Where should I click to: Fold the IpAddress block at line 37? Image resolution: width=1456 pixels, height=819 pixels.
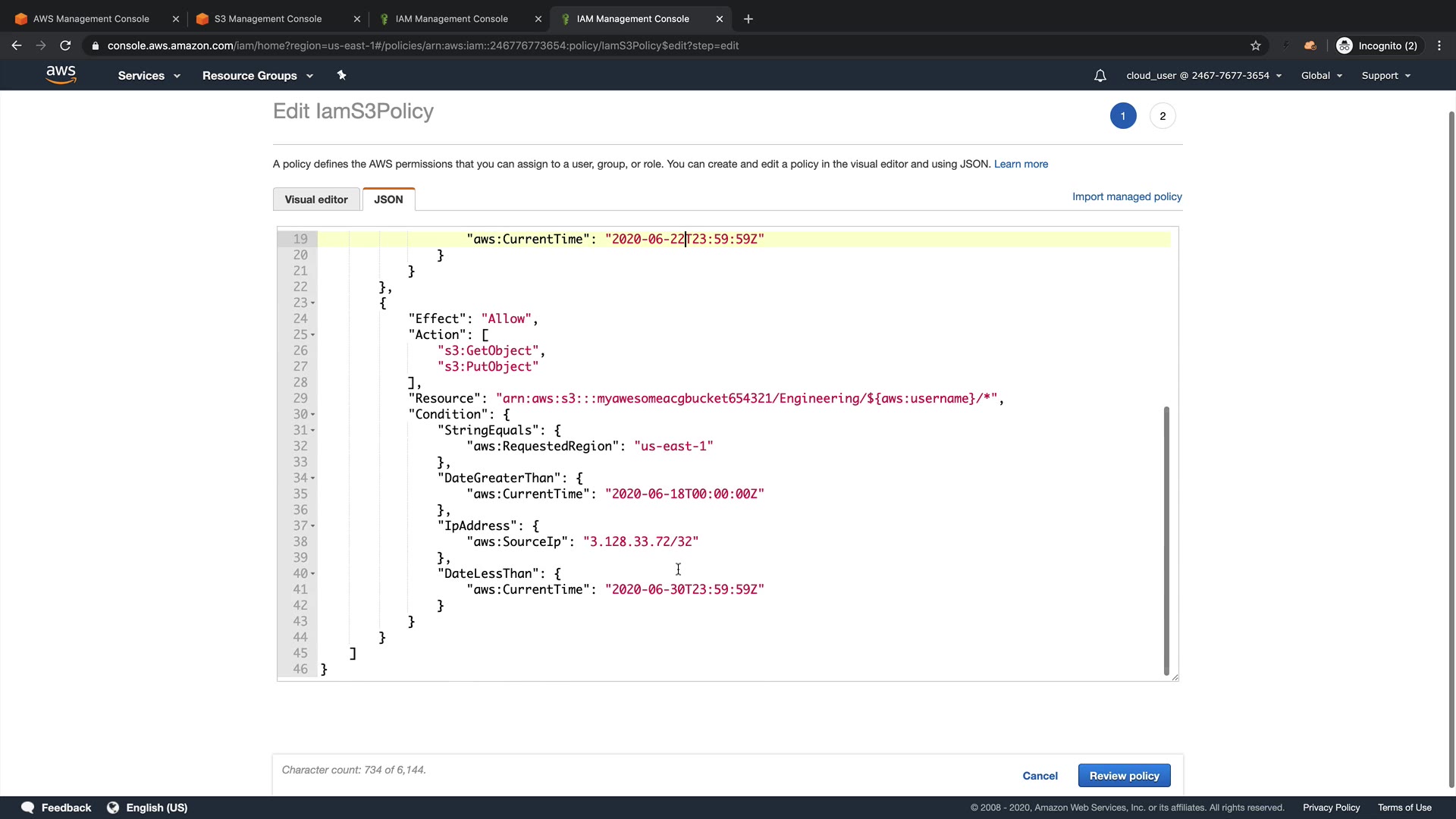[312, 526]
